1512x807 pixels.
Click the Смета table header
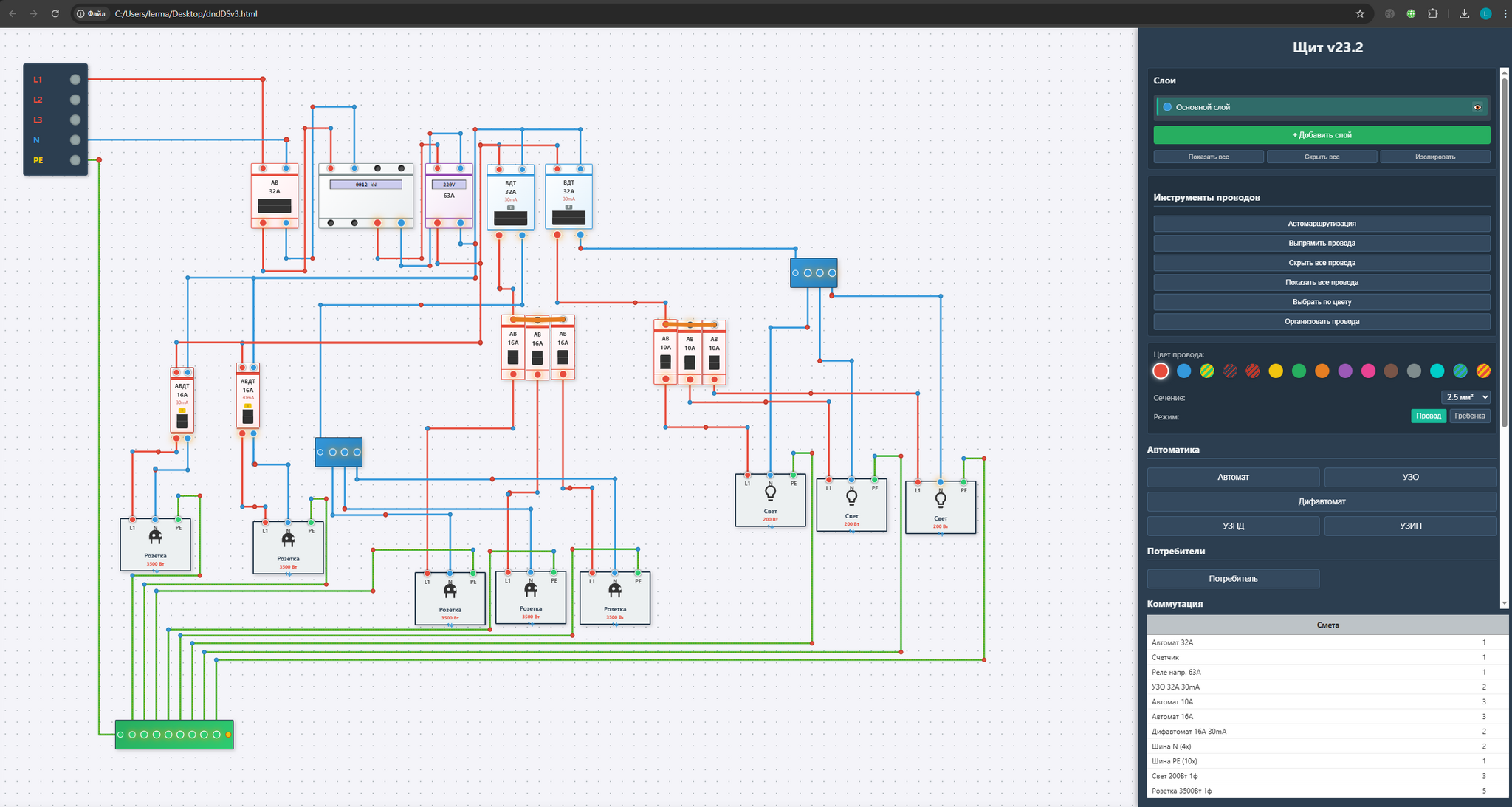click(x=1327, y=625)
